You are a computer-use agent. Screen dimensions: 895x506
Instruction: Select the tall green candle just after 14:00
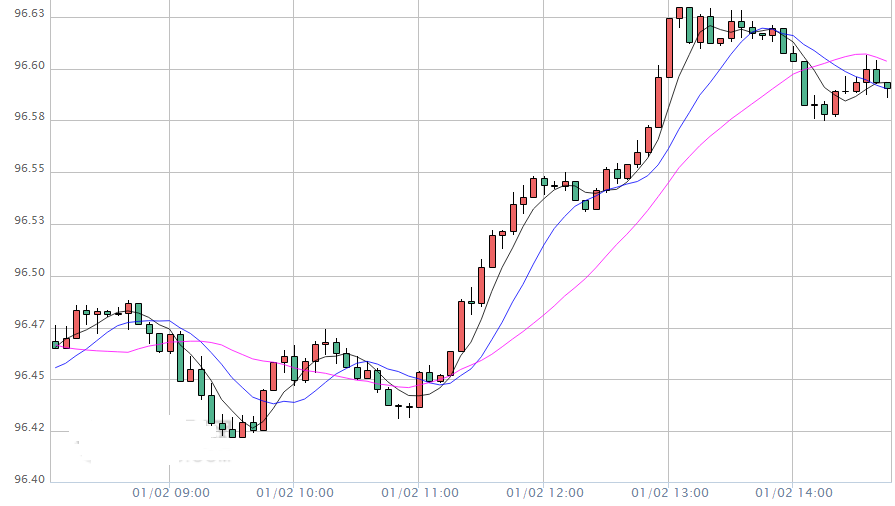pyautogui.click(x=804, y=83)
